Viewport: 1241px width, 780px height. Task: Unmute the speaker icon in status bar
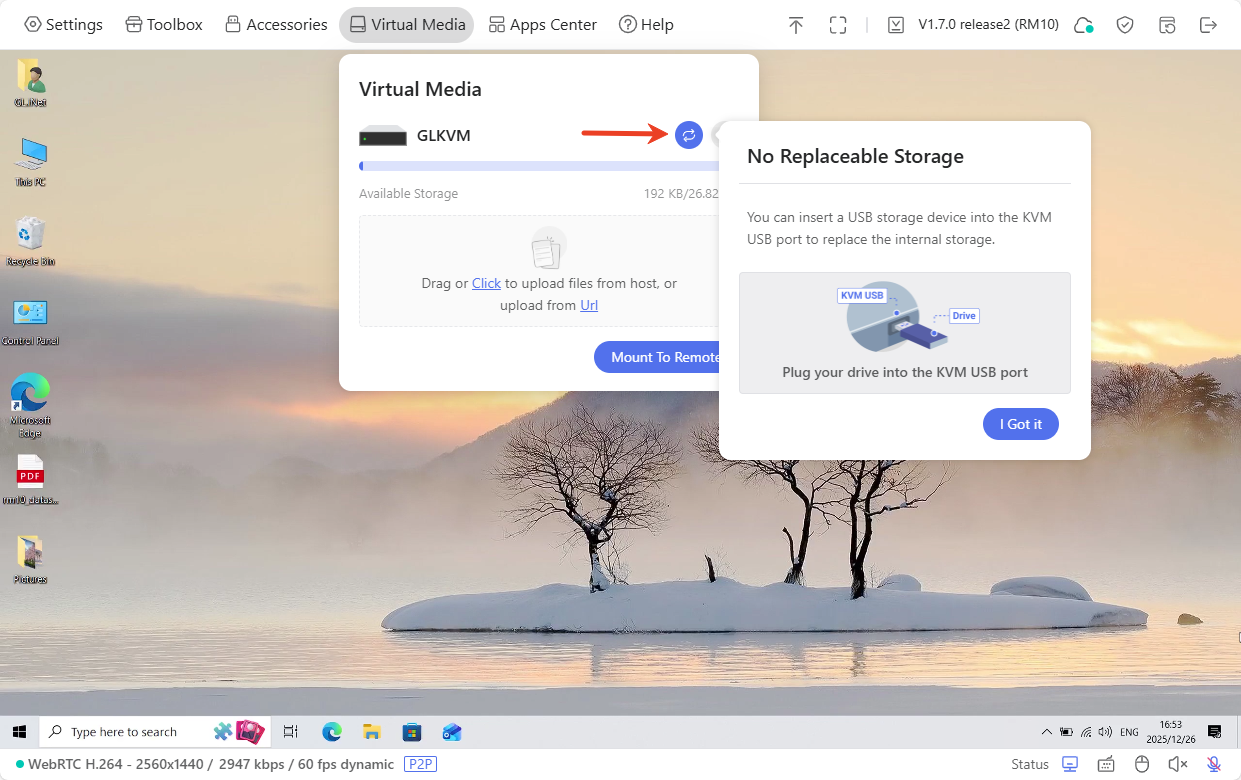(x=1177, y=764)
